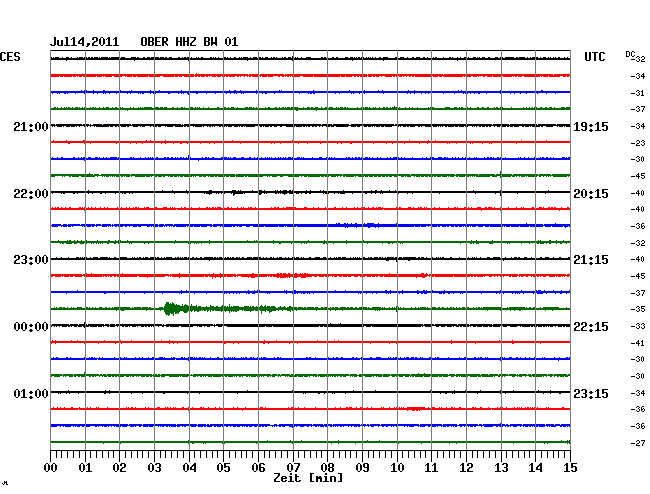Click minute 00 on the time axis
The height and width of the screenshot is (494, 650).
pos(51,468)
